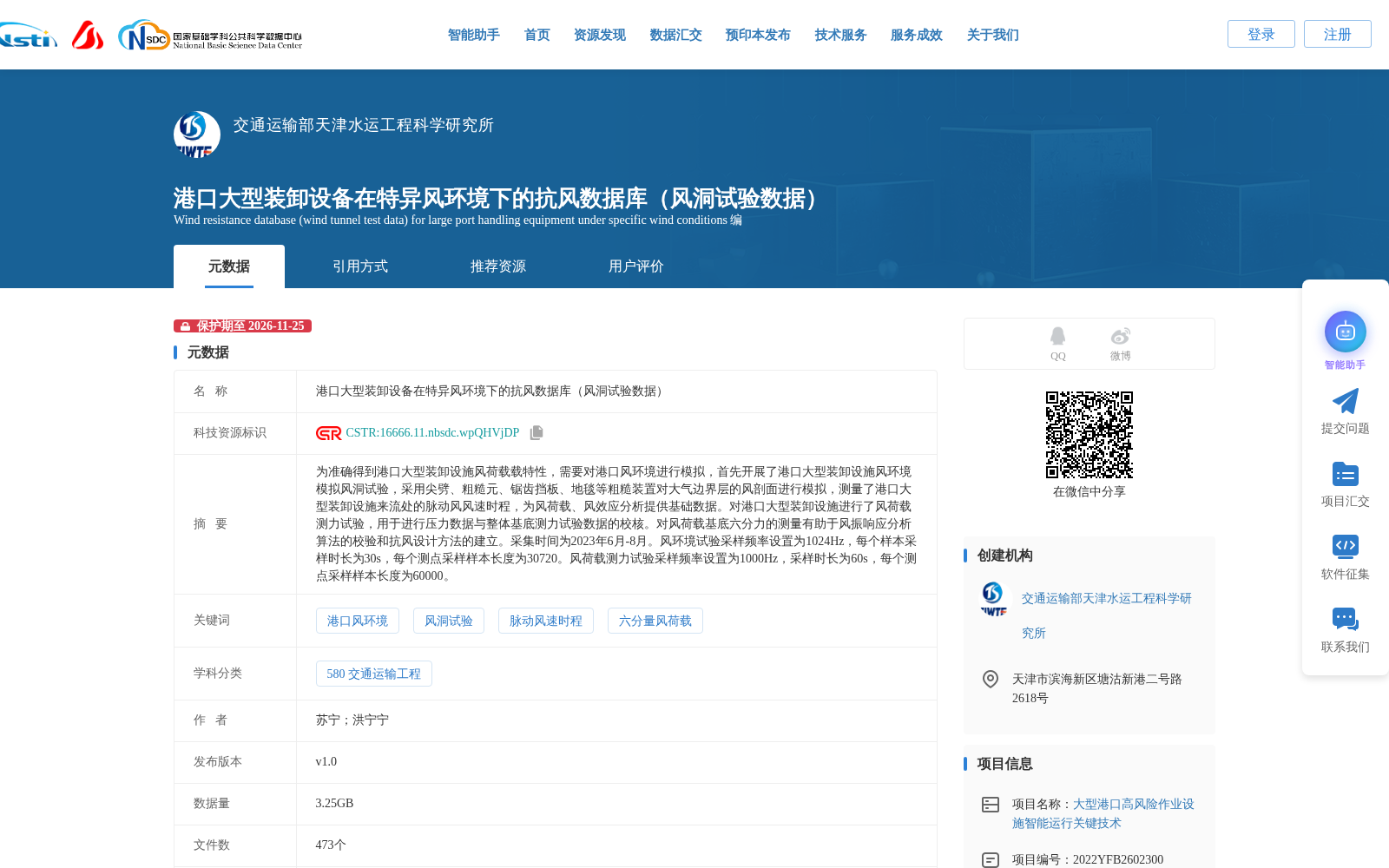Open 交通运输部天津水运工程科学研究所 link in sidebar

click(1107, 615)
